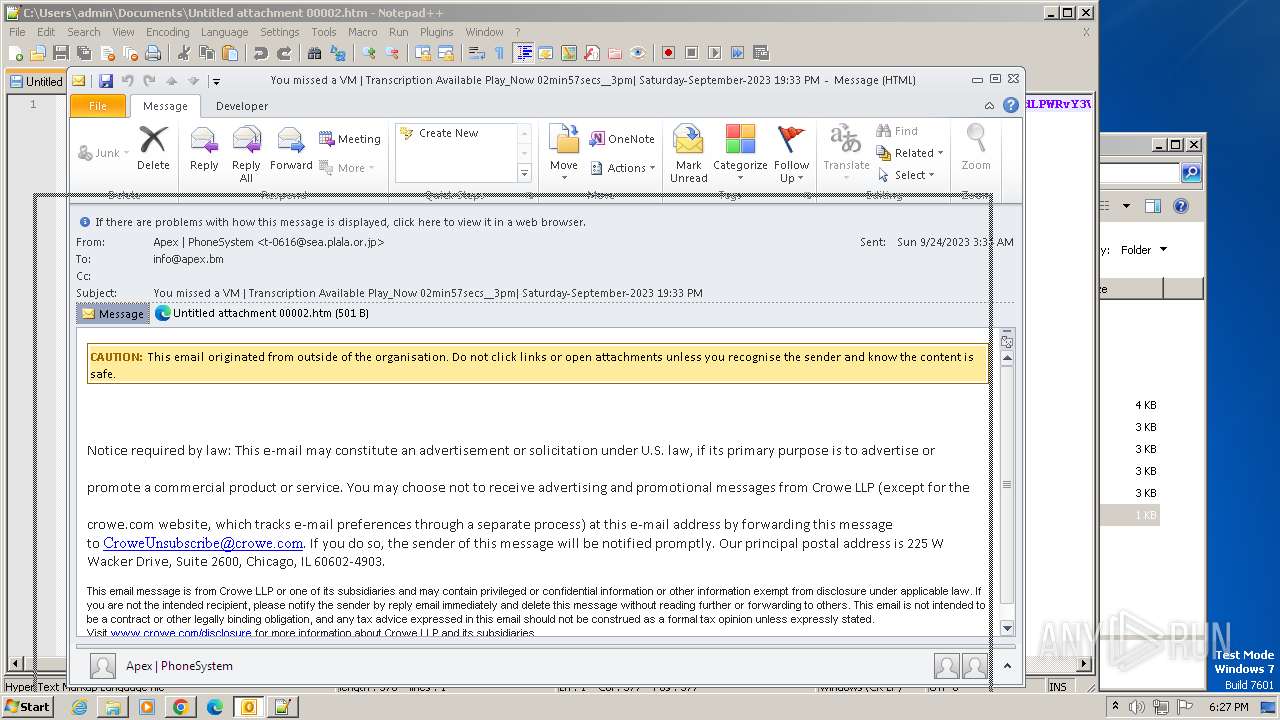This screenshot has height=720, width=1280.
Task: Toggle Notepad++ show all characters pilcrow icon
Action: pos(500,53)
